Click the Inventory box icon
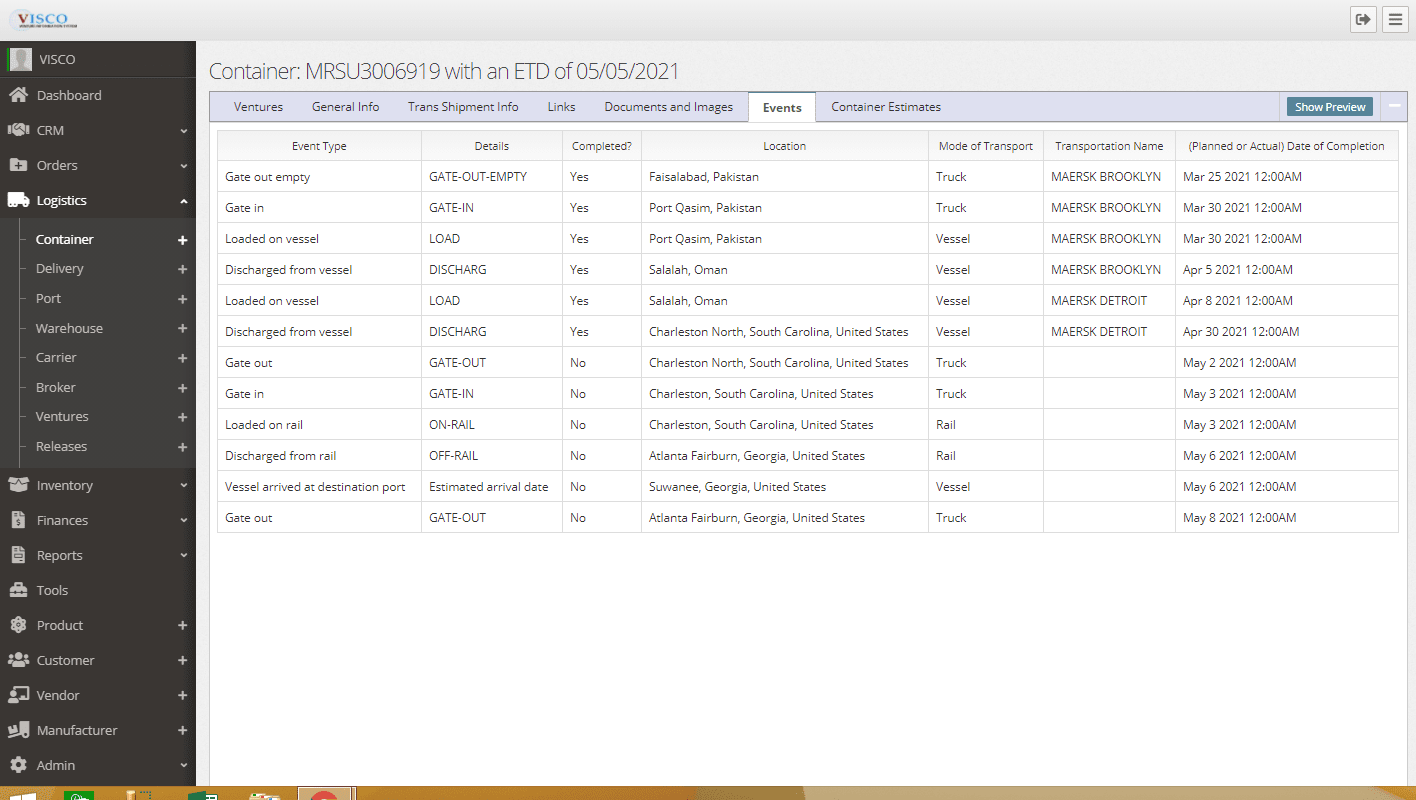 (x=18, y=485)
